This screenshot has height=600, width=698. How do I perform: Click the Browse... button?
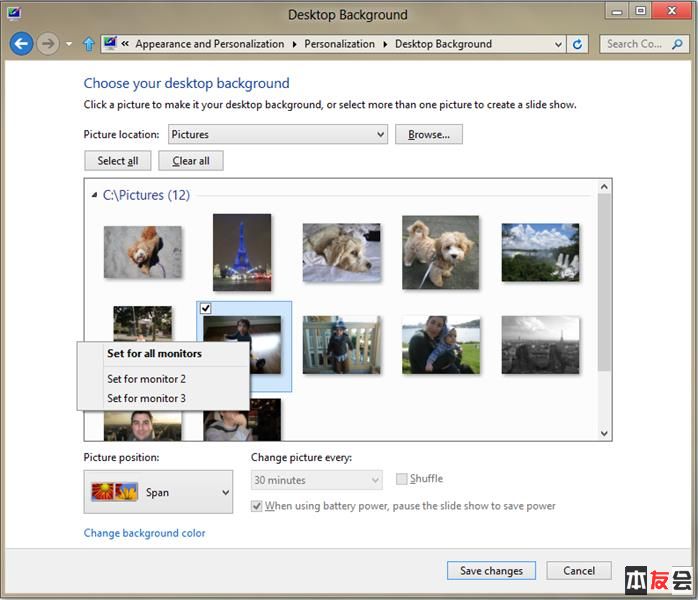click(x=429, y=134)
